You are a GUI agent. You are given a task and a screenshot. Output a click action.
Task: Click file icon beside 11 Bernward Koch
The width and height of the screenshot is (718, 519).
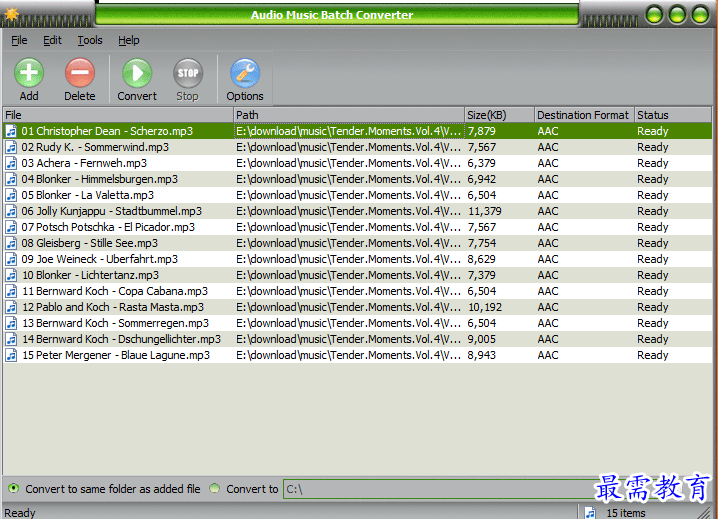pos(11,291)
